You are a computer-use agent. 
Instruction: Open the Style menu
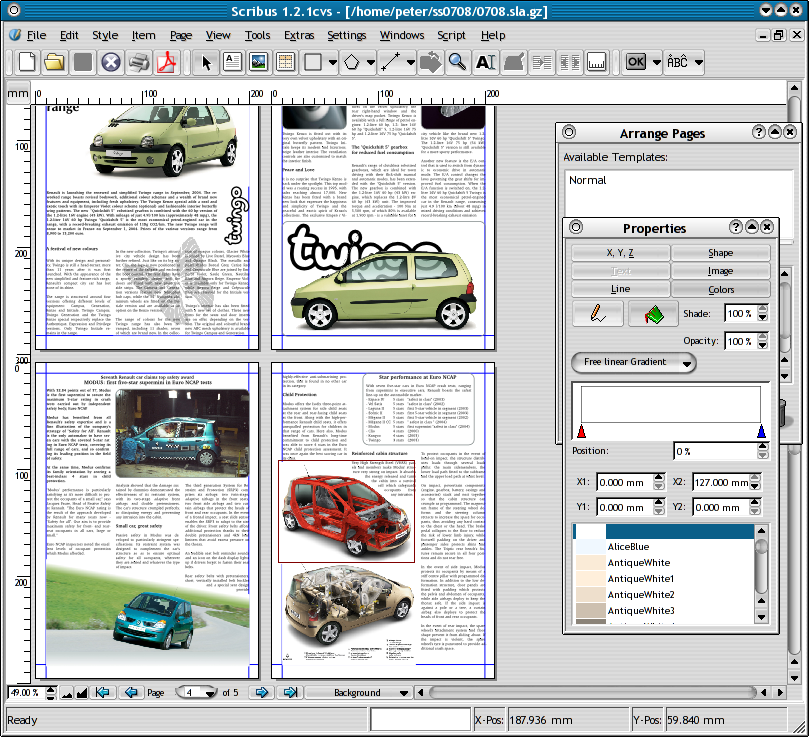coord(105,35)
